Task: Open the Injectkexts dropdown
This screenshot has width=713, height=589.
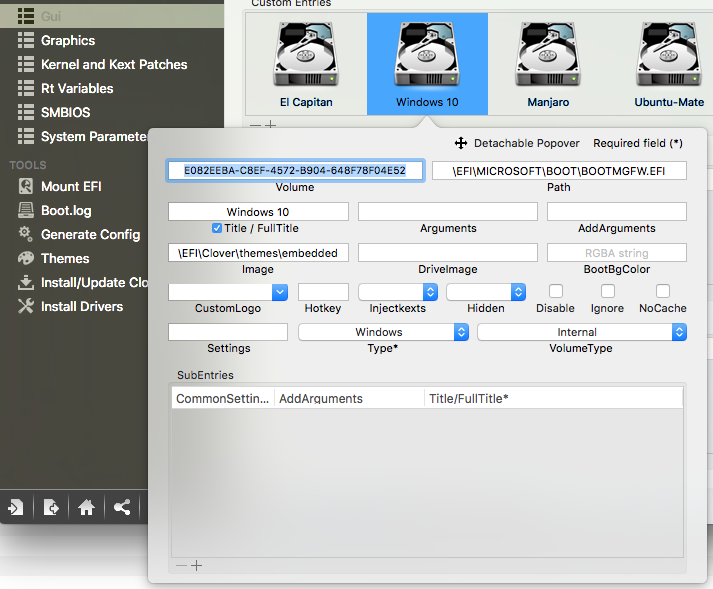Action: (x=397, y=292)
